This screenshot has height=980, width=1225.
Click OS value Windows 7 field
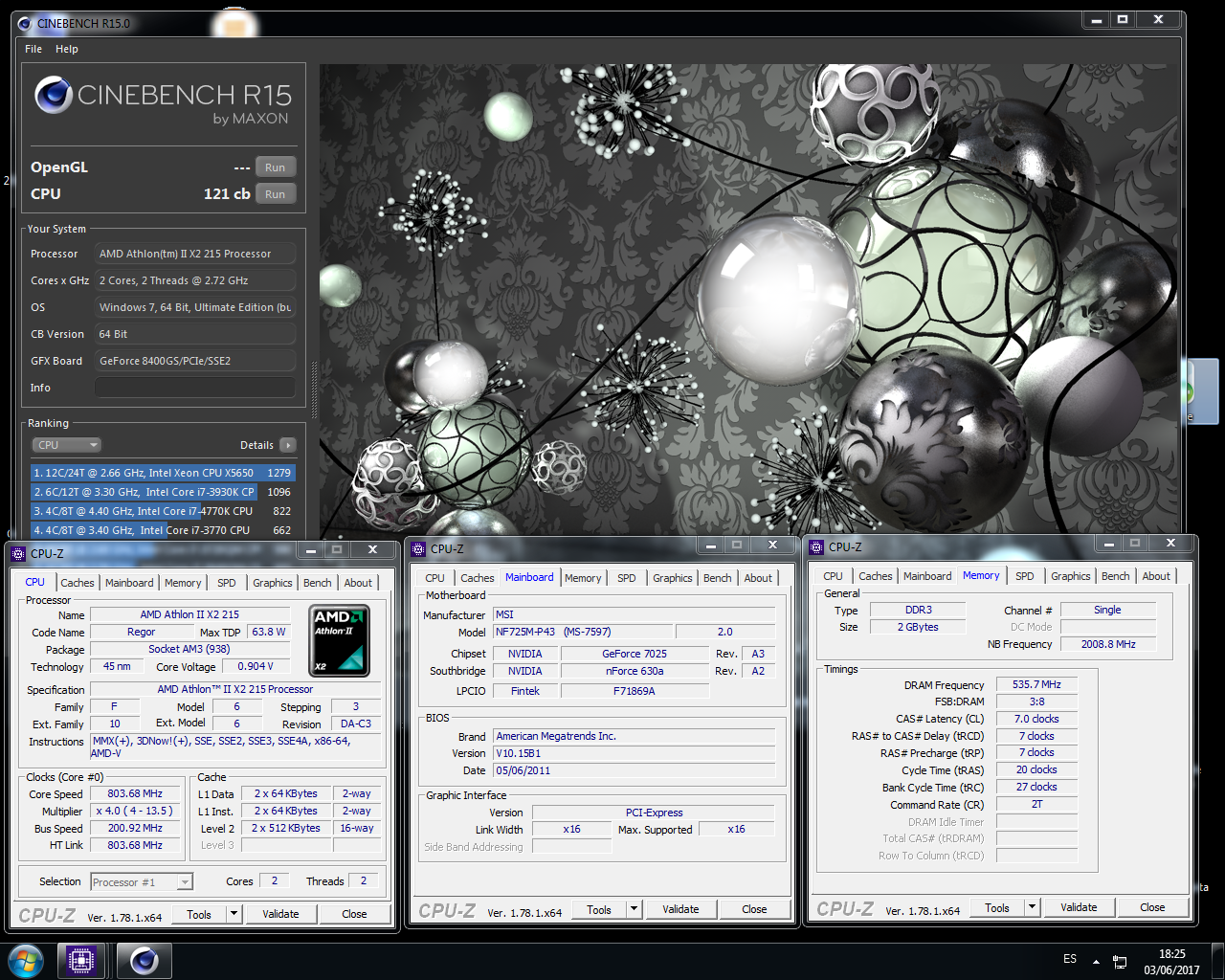[195, 307]
